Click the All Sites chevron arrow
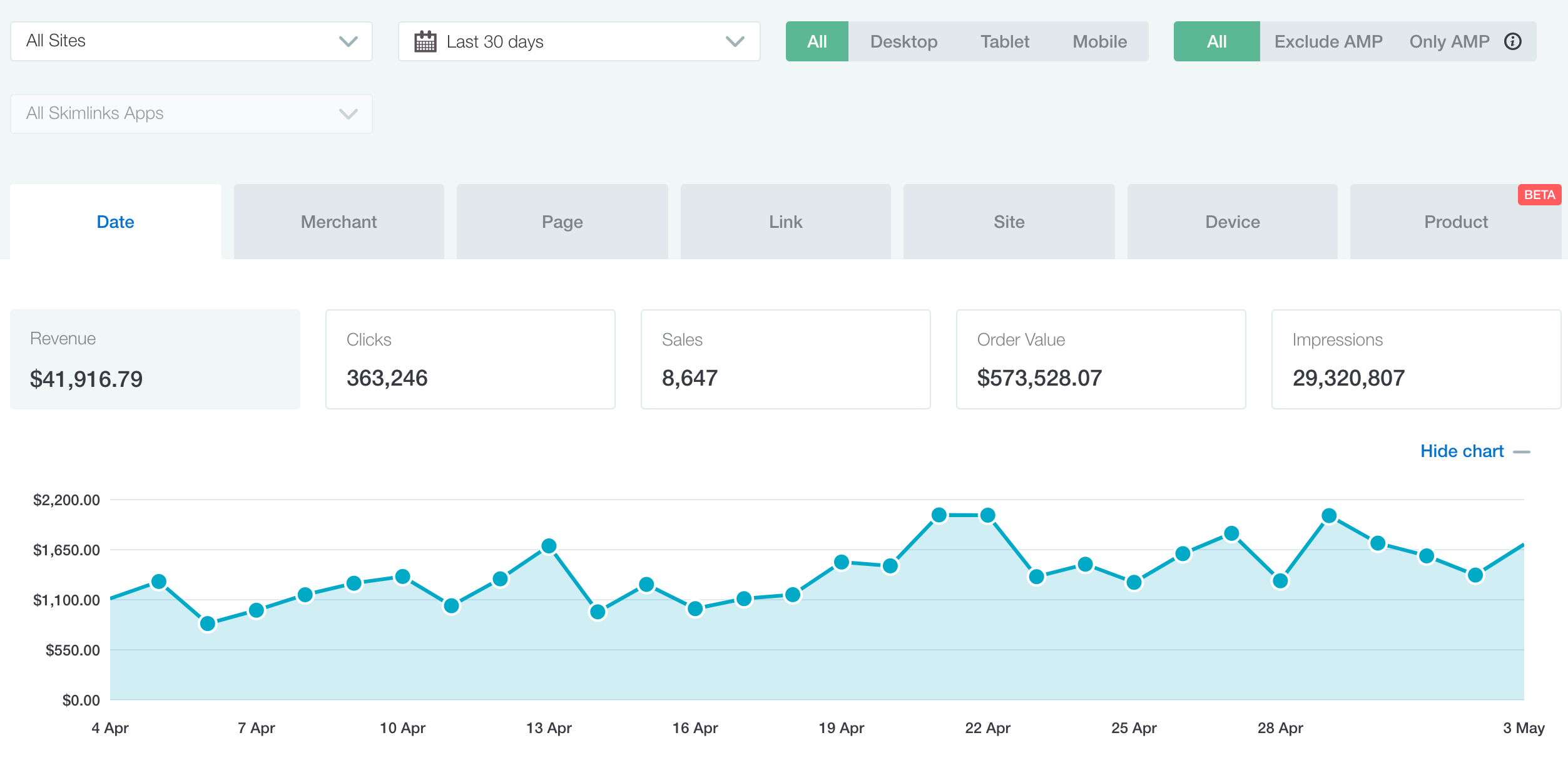This screenshot has width=1568, height=765. click(x=348, y=41)
